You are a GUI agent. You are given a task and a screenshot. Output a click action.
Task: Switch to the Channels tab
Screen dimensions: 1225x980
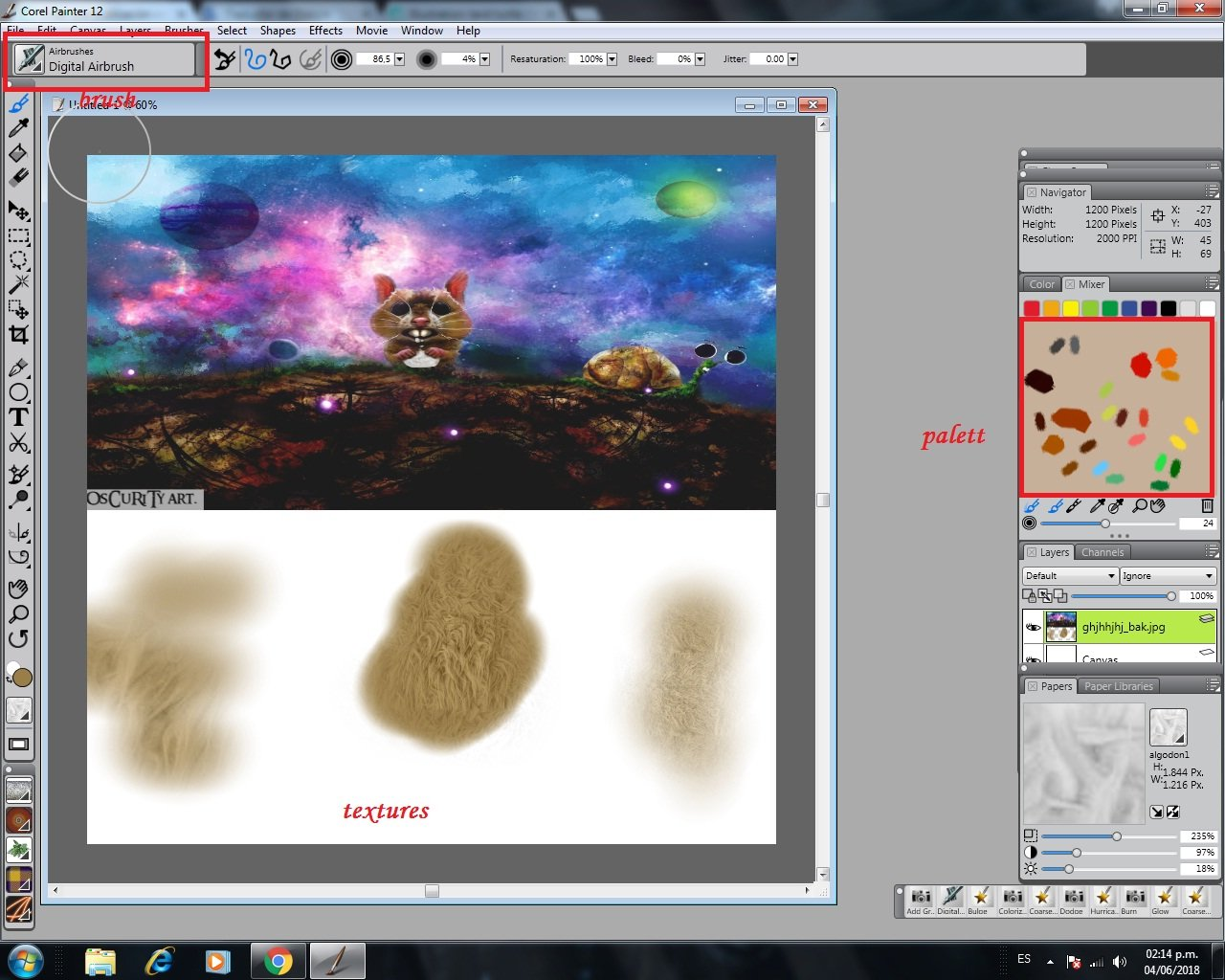coord(1102,552)
